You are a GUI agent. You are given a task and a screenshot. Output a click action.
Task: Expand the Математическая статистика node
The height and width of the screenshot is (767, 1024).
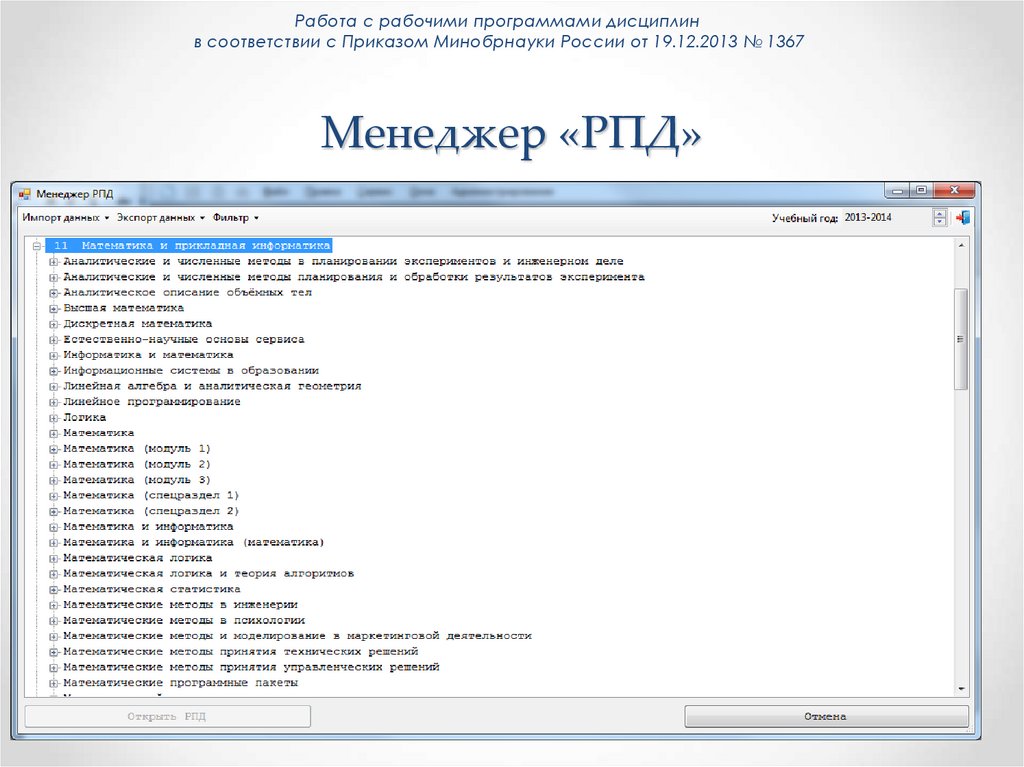tap(52, 589)
